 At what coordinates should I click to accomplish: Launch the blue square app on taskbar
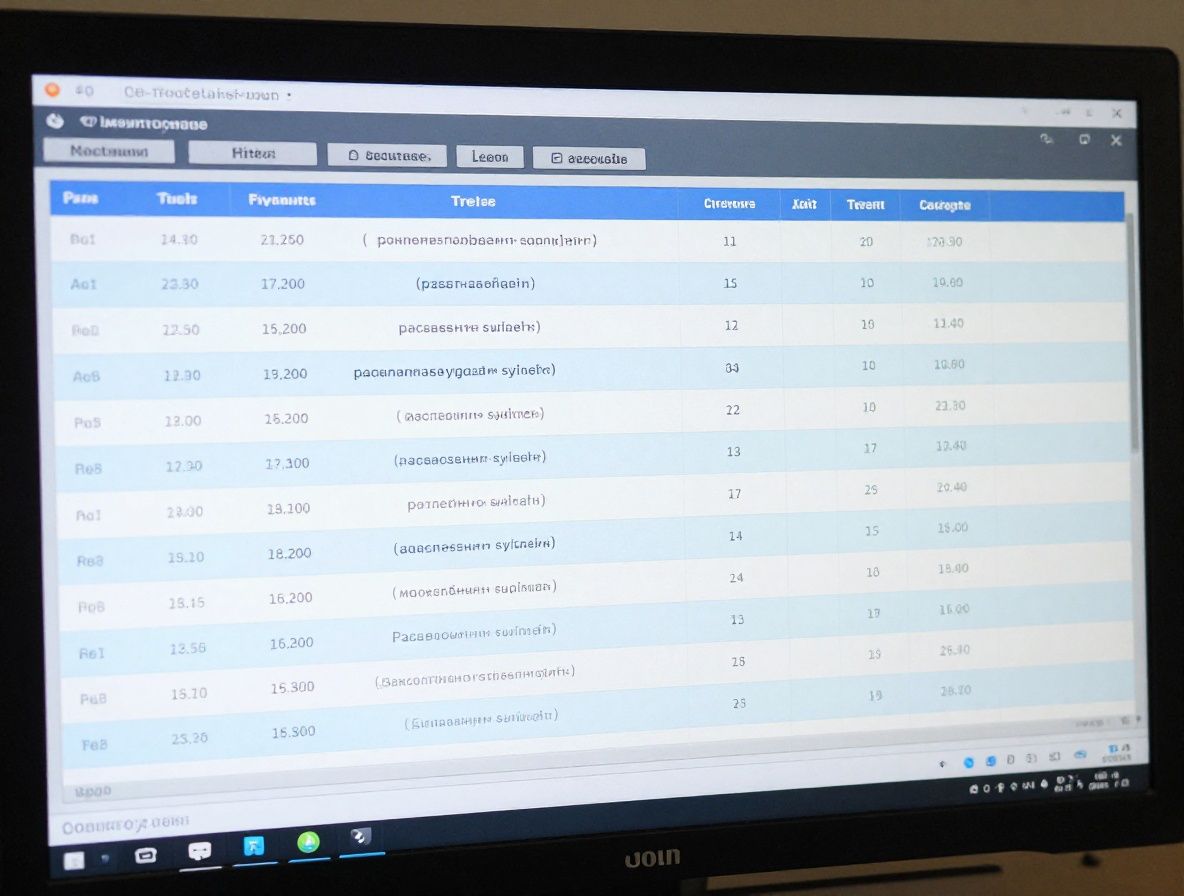point(254,846)
